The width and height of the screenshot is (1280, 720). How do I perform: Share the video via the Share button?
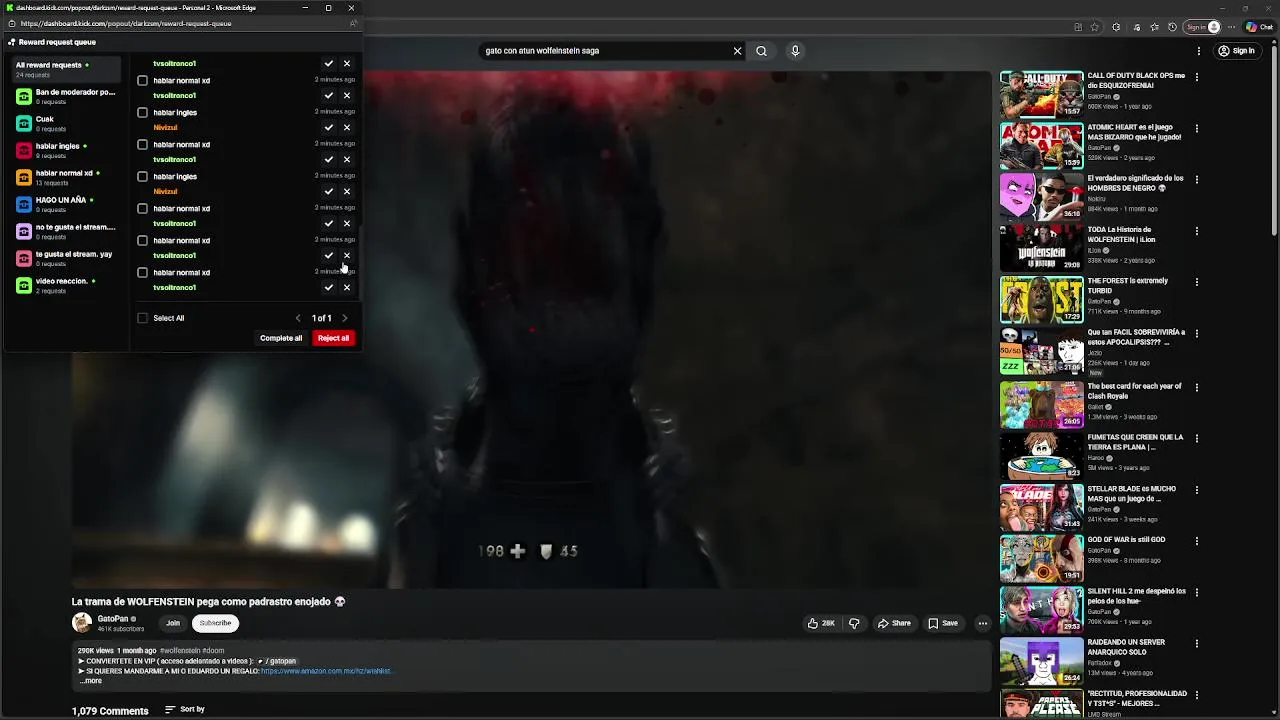[894, 623]
